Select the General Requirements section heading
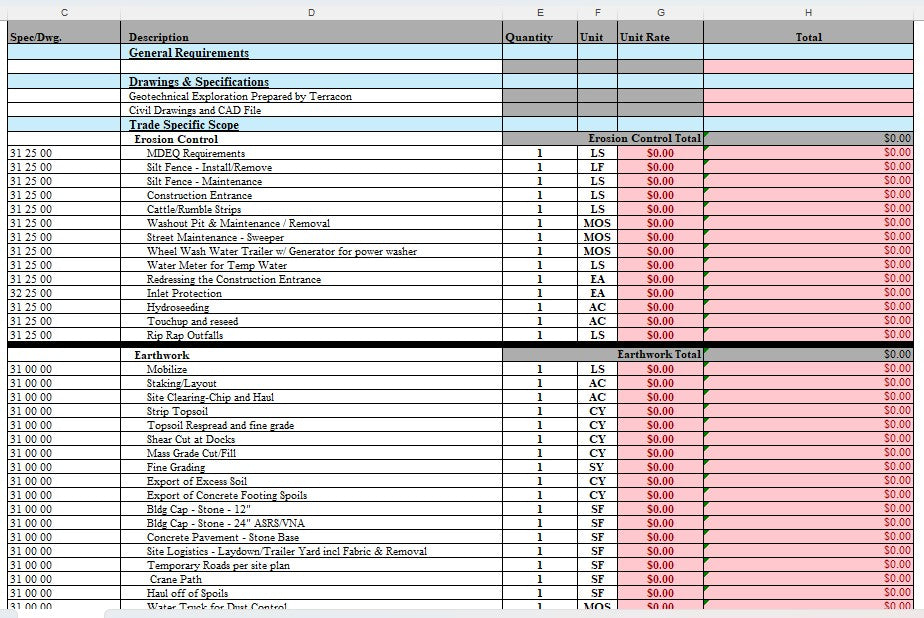 tap(189, 53)
